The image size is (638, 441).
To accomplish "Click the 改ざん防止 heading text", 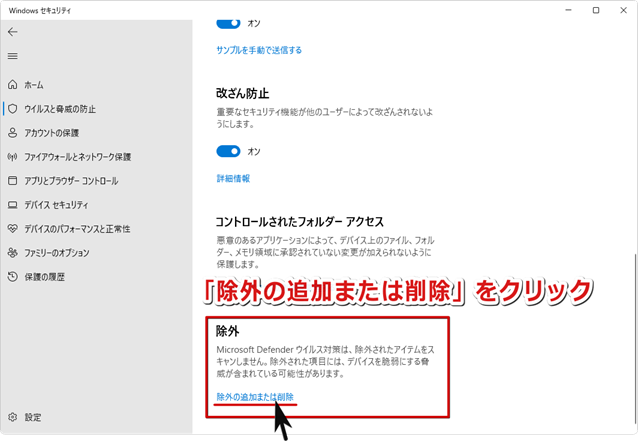I will [243, 94].
